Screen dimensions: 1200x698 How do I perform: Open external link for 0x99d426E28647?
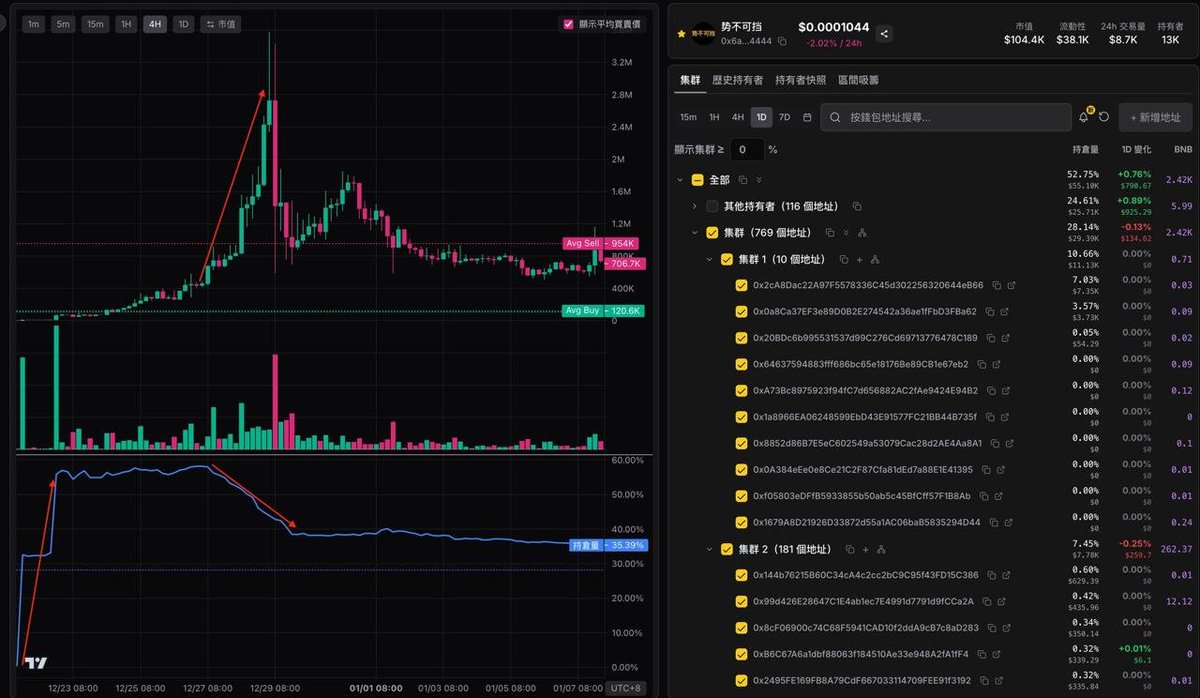pos(1002,601)
